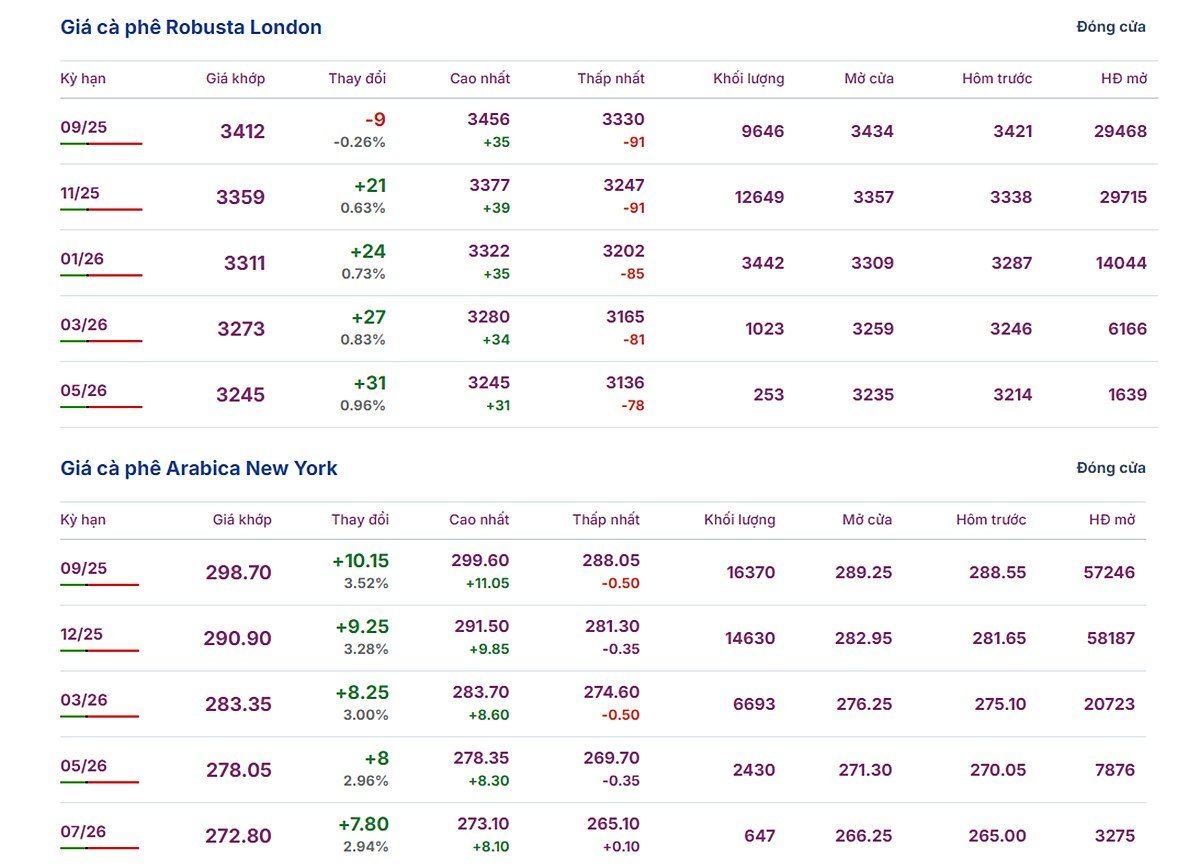Select the 01/26 Robusta contract term

82,259
